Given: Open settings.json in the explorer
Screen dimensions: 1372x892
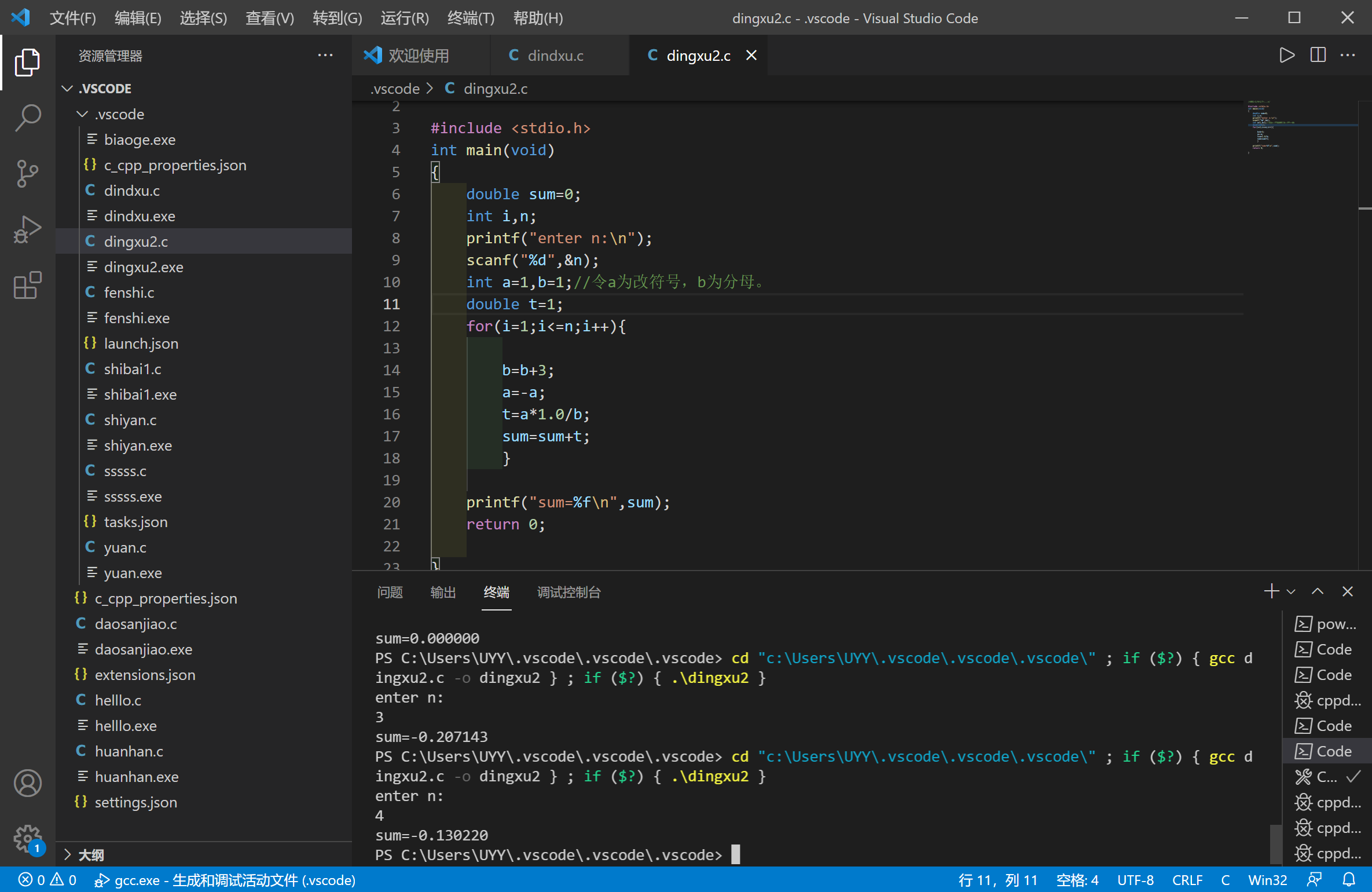Looking at the screenshot, I should click(x=204, y=802).
